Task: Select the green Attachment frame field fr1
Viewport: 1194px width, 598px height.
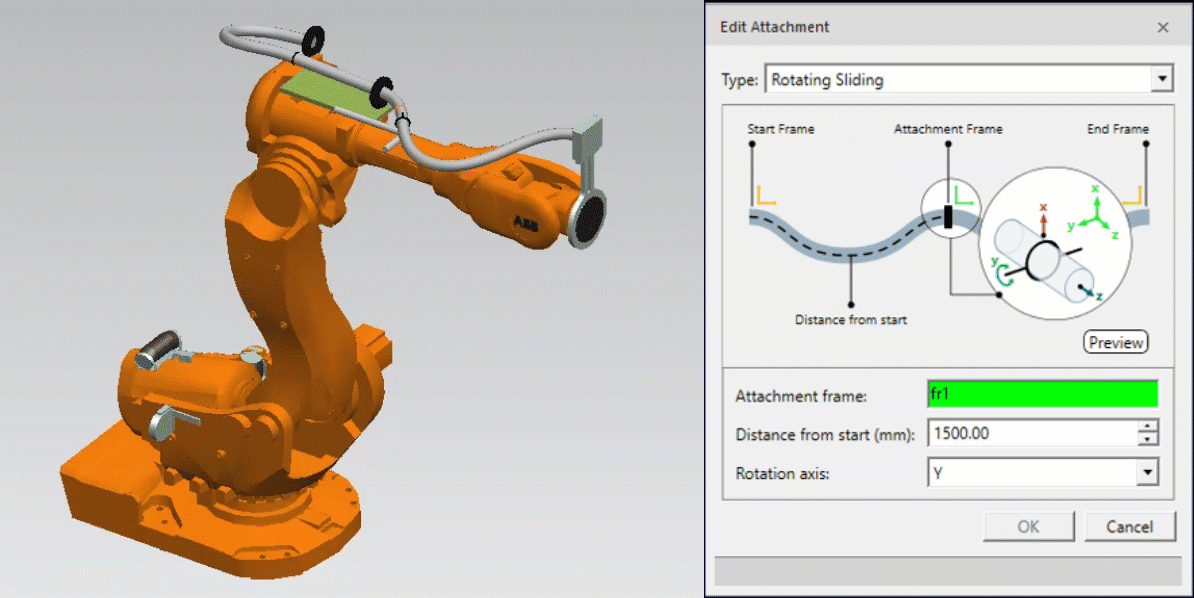Action: pyautogui.click(x=1042, y=394)
